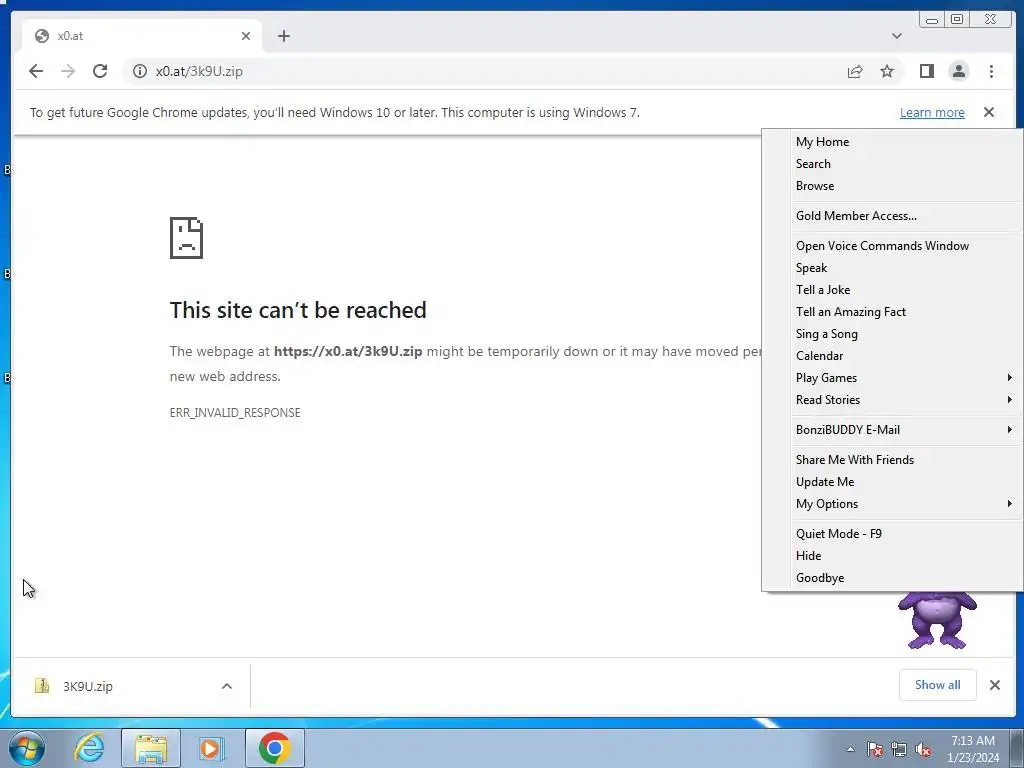This screenshot has width=1024, height=768.
Task: Click the ERR_INVALID_RESPONSE error code text
Action: 235,413
